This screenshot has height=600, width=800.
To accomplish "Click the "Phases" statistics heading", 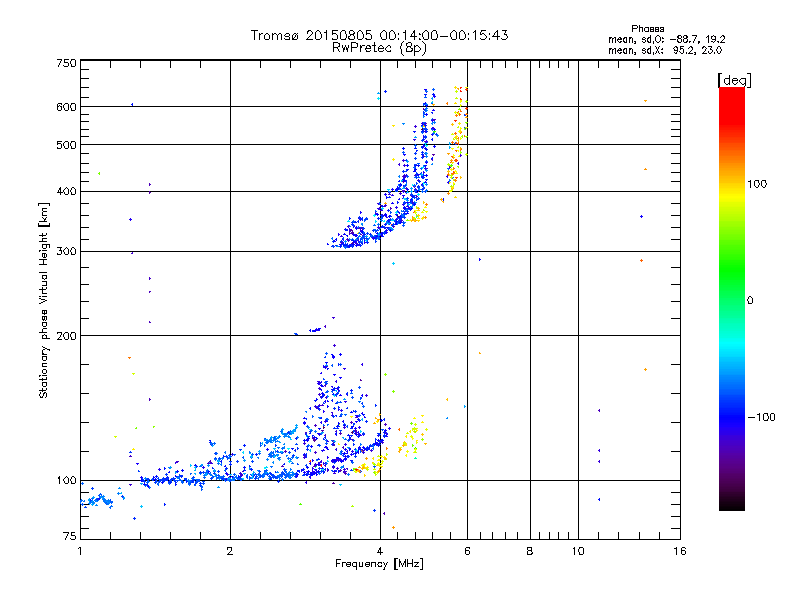I will pos(647,29).
